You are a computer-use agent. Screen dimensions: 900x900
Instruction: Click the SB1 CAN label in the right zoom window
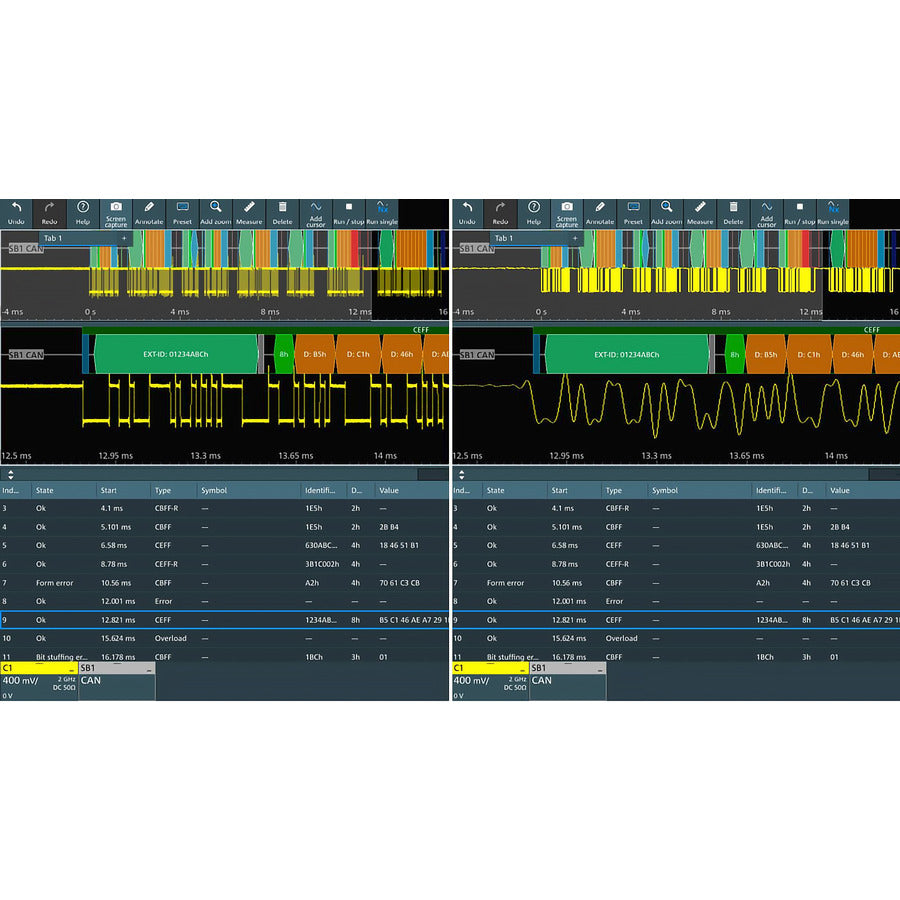click(x=478, y=355)
